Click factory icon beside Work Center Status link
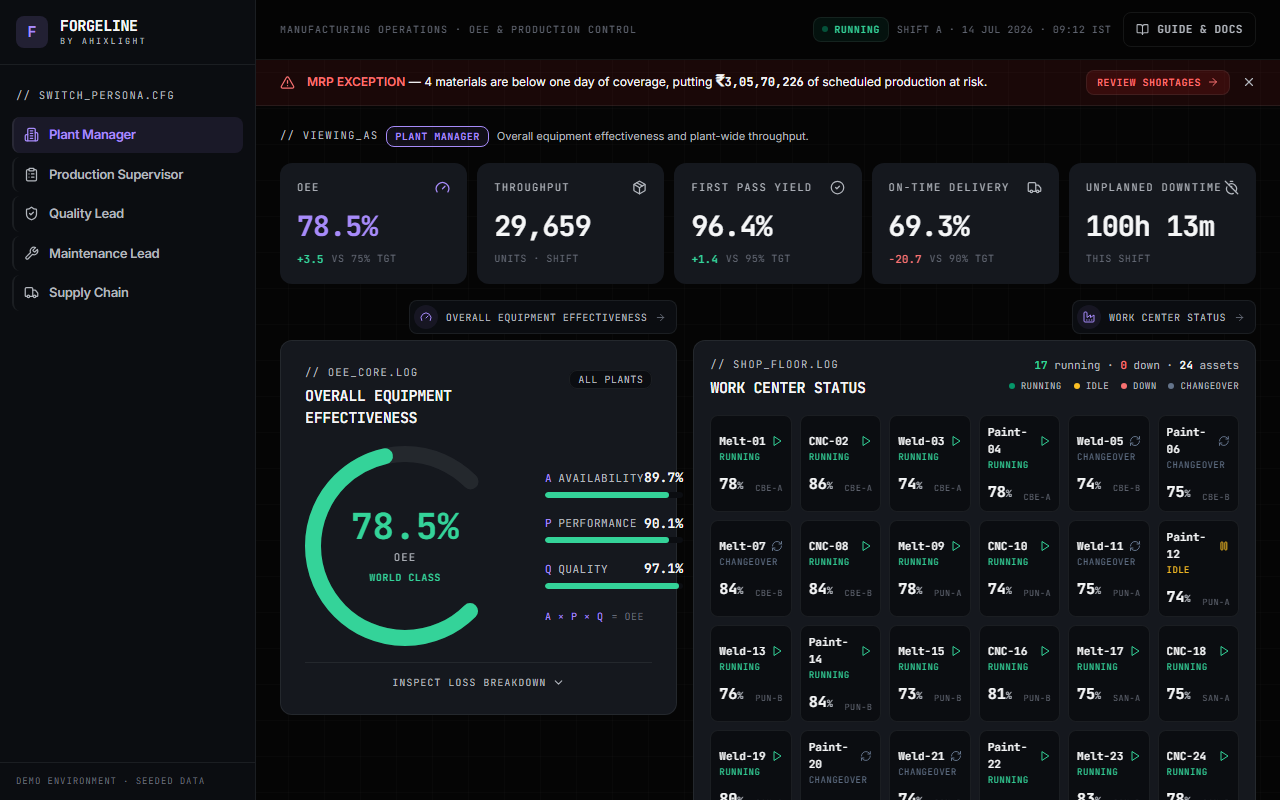Screen dimensions: 1280x800 click(x=1089, y=317)
